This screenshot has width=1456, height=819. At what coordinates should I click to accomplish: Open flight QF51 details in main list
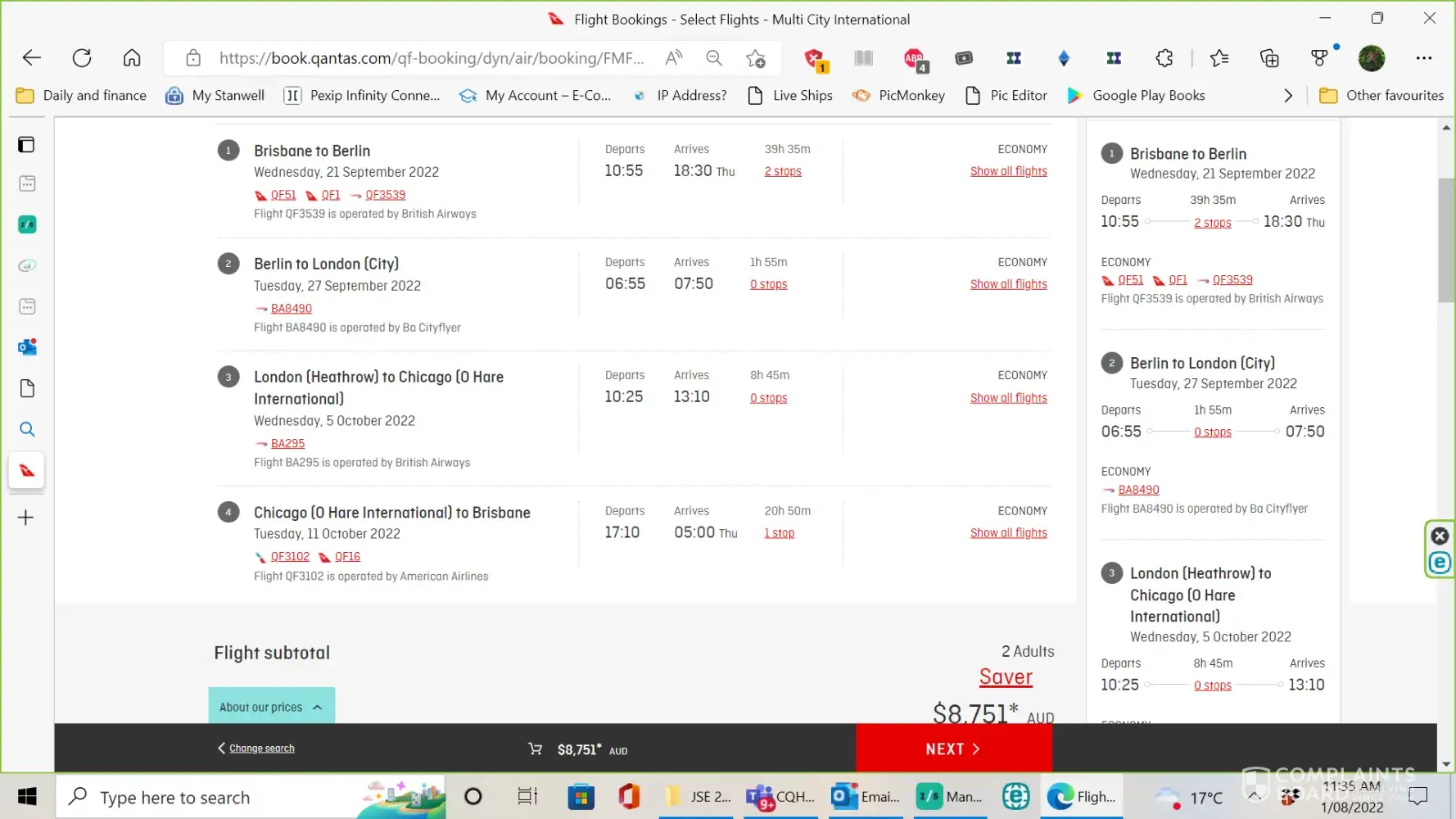[x=283, y=195]
